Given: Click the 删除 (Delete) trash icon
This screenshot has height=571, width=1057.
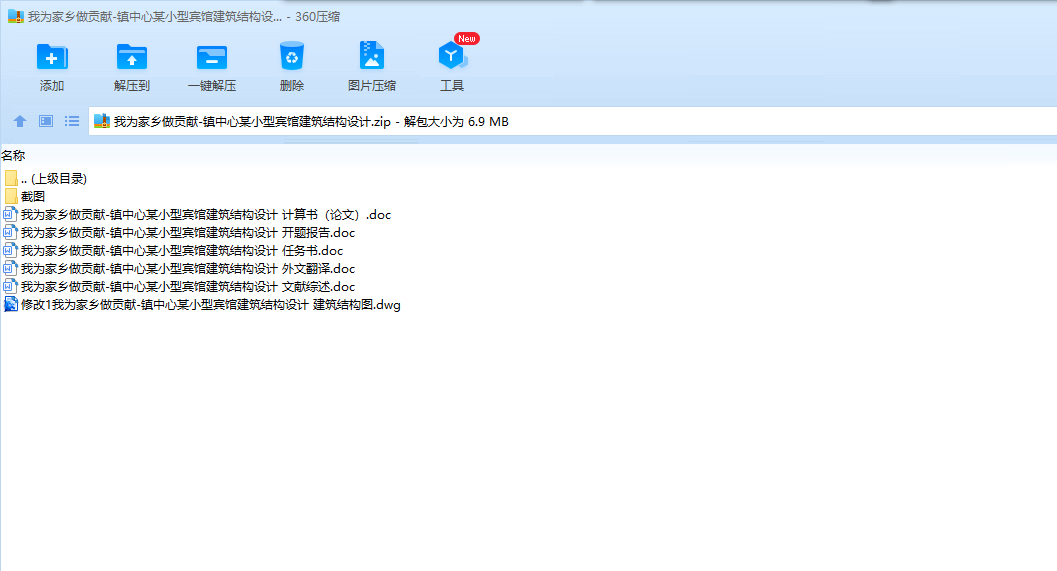Looking at the screenshot, I should (x=292, y=57).
